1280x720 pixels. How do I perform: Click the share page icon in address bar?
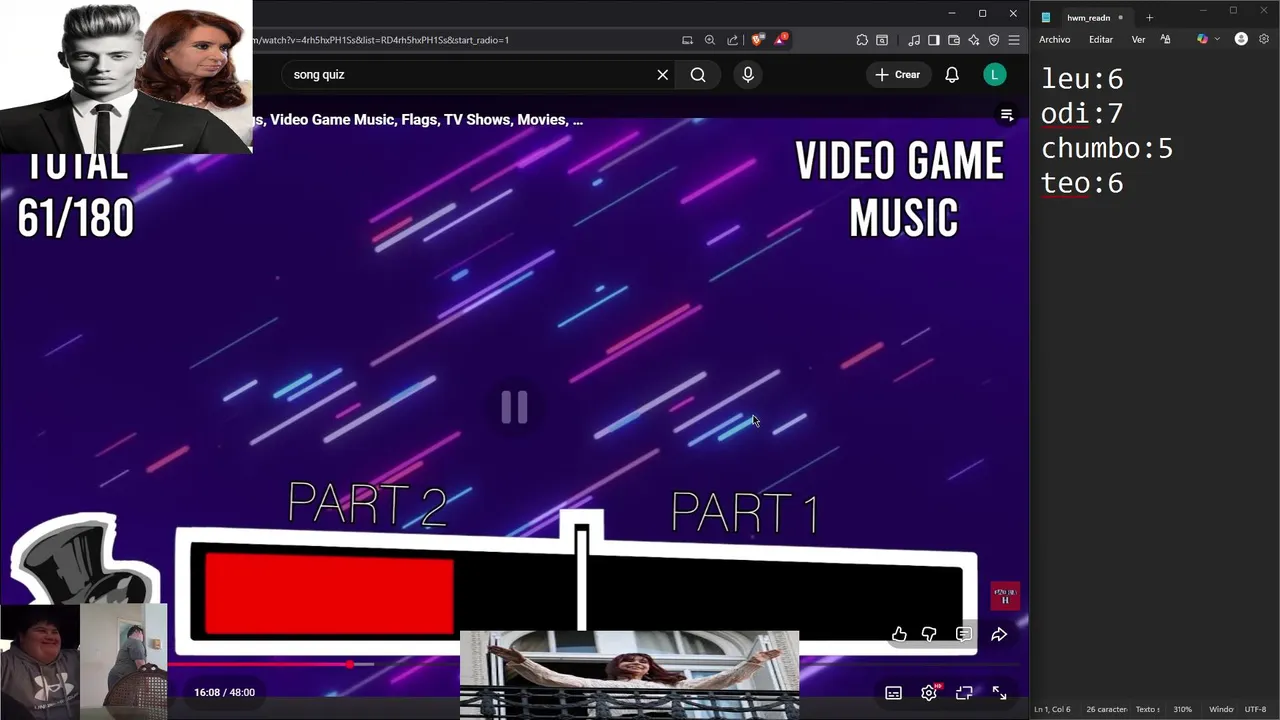pos(732,40)
